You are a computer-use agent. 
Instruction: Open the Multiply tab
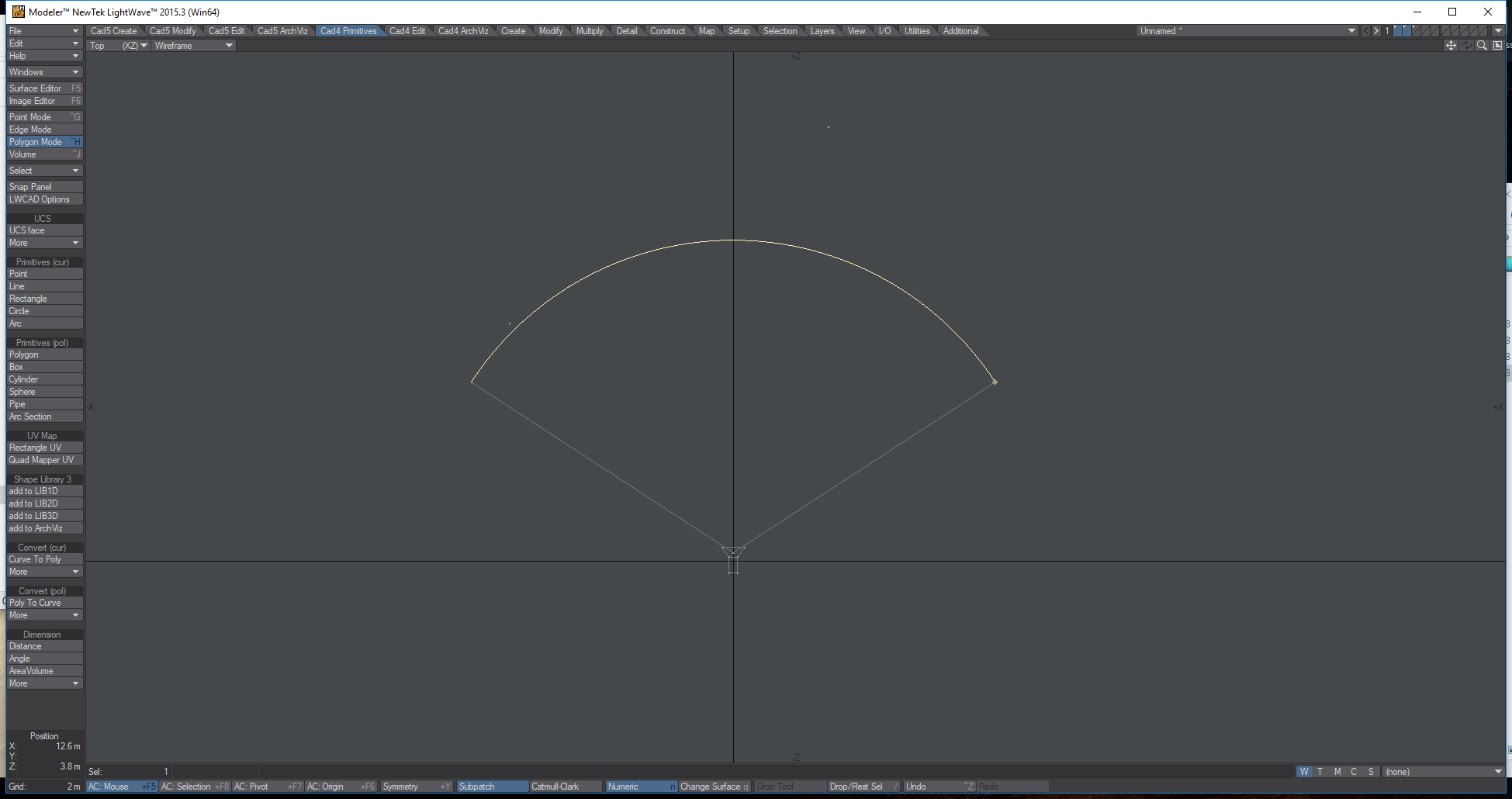(589, 31)
